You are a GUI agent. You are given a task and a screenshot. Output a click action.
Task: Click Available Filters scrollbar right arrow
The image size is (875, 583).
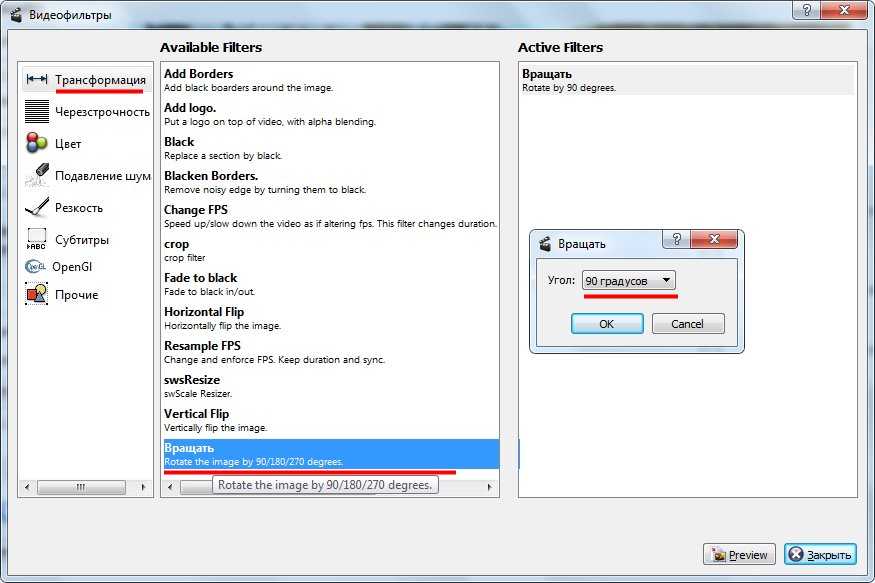point(489,487)
